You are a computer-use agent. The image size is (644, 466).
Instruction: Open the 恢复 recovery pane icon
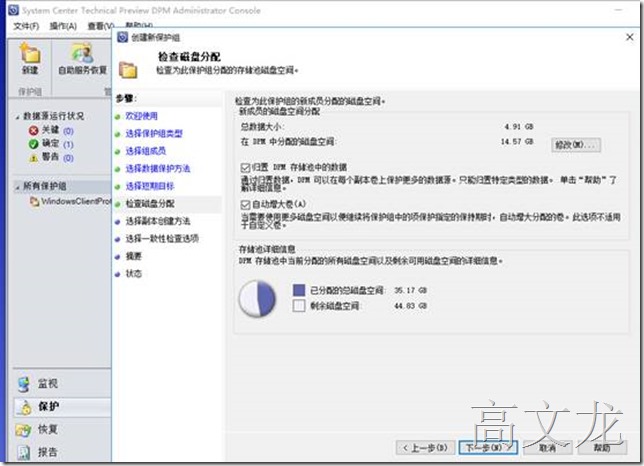click(x=24, y=429)
